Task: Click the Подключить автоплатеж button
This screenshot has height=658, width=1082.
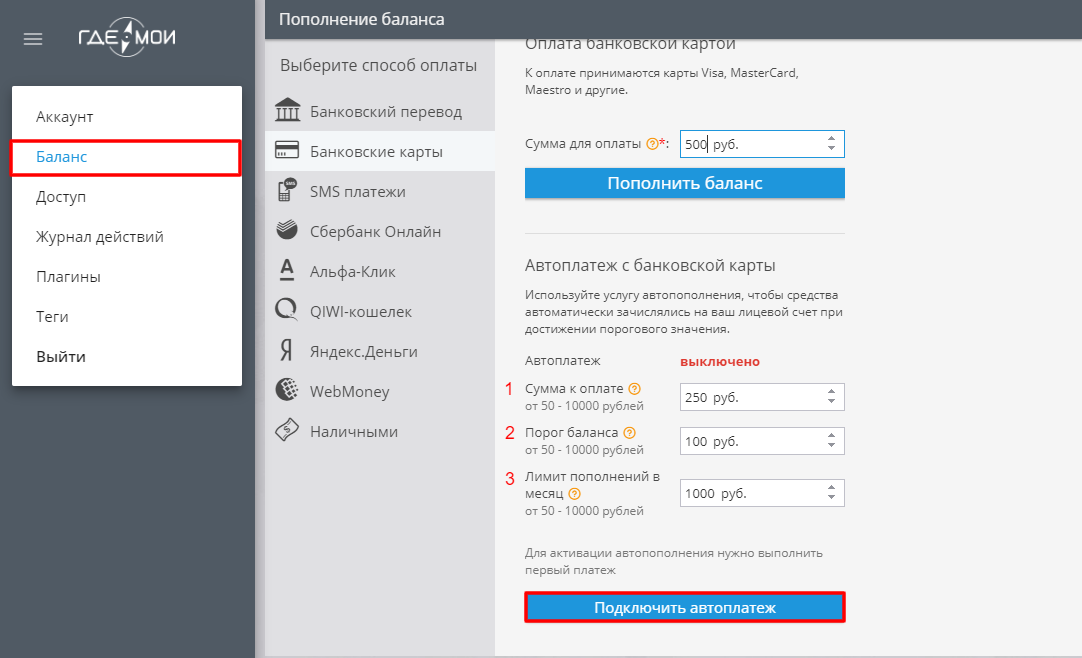Action: pyautogui.click(x=685, y=608)
